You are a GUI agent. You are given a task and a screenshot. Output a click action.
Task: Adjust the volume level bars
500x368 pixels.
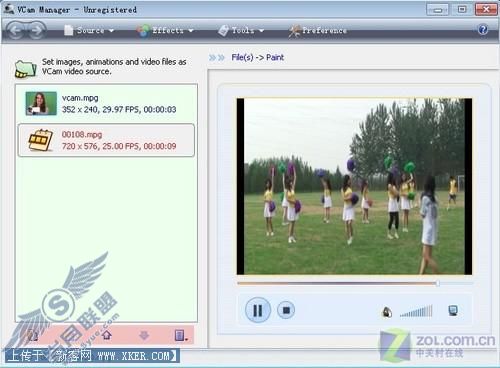tap(416, 311)
